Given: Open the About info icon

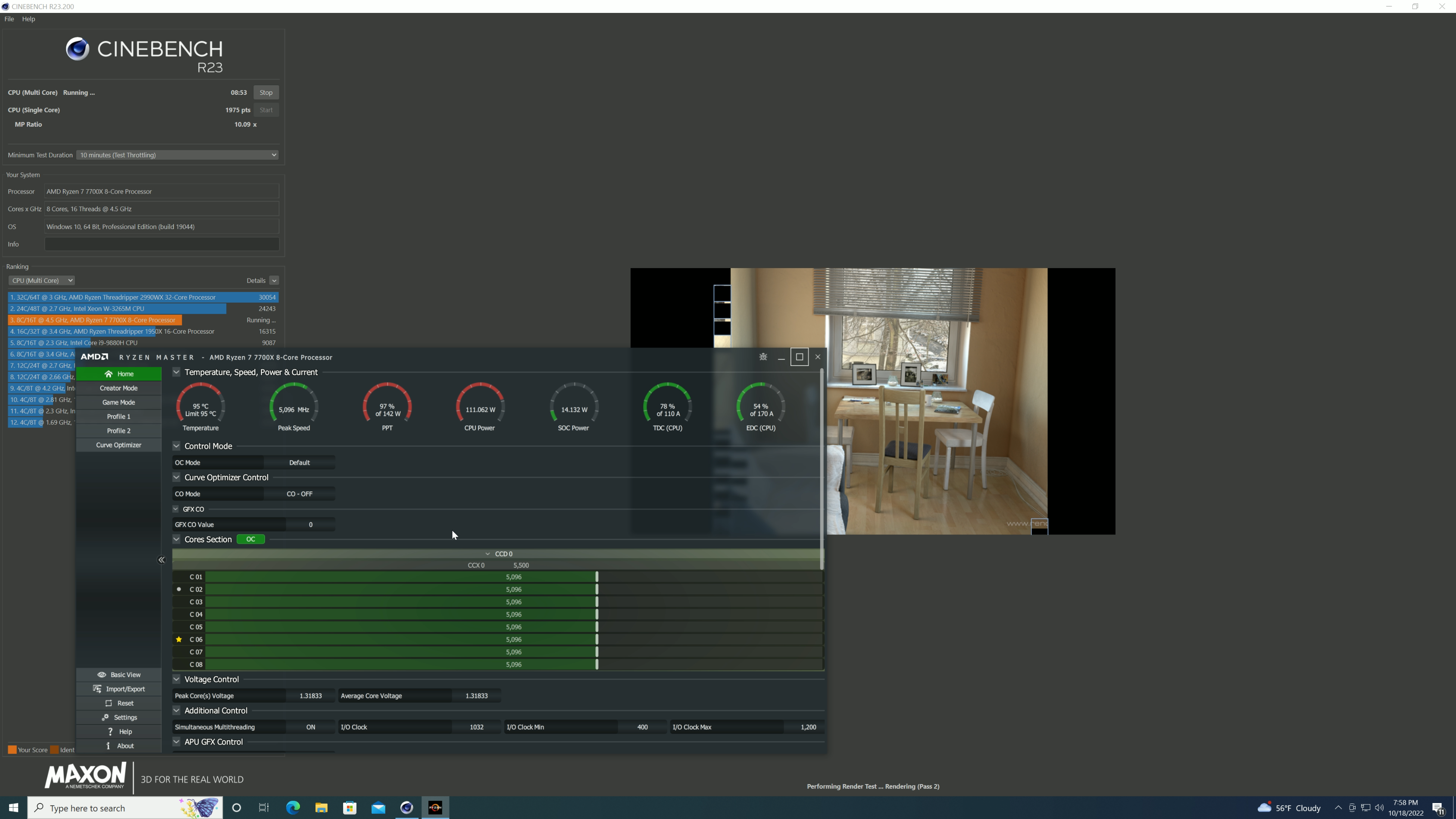Looking at the screenshot, I should 108,746.
